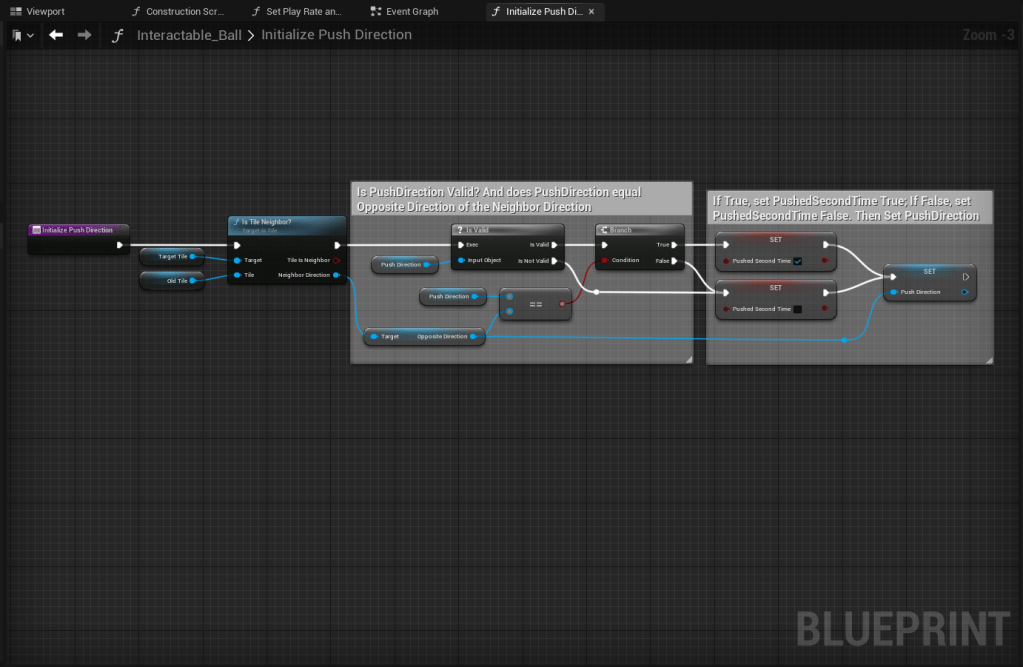Check Pushed Second Time in the lower SET node
The width and height of the screenshot is (1023, 667).
tap(797, 309)
